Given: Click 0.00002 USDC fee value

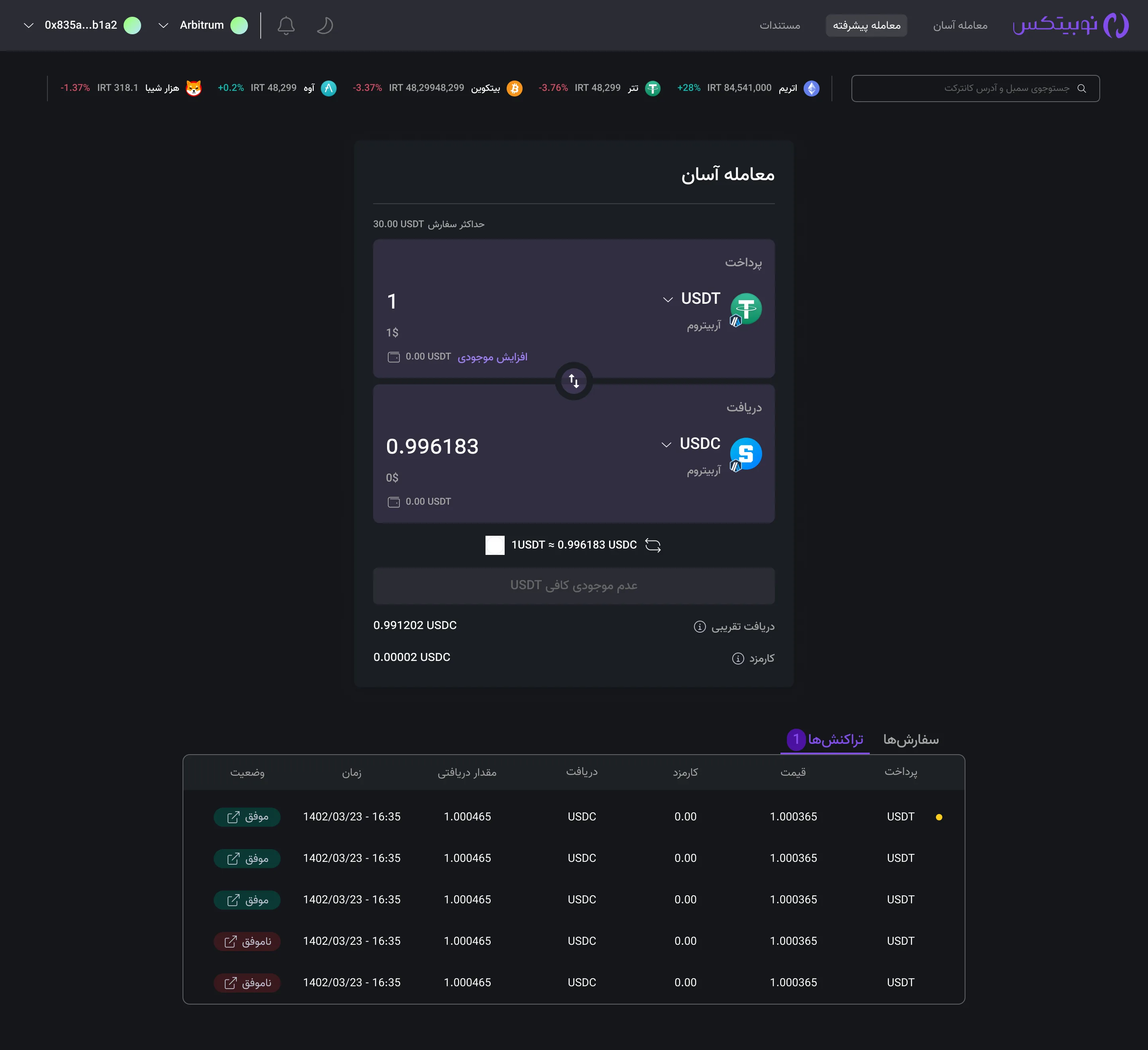Looking at the screenshot, I should [412, 657].
